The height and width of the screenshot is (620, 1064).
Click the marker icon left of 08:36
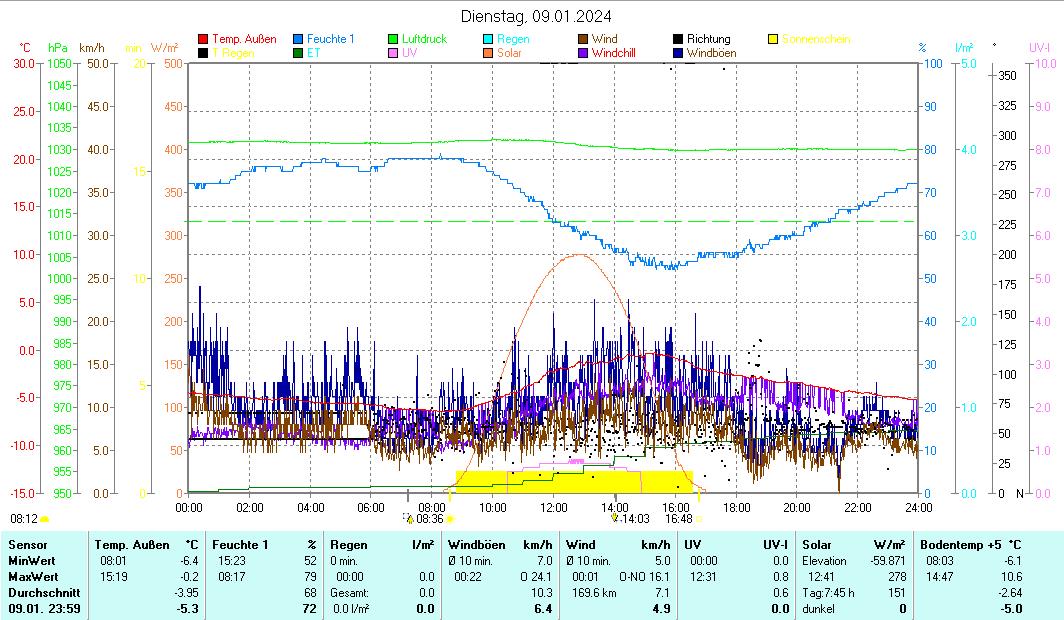pyautogui.click(x=409, y=518)
